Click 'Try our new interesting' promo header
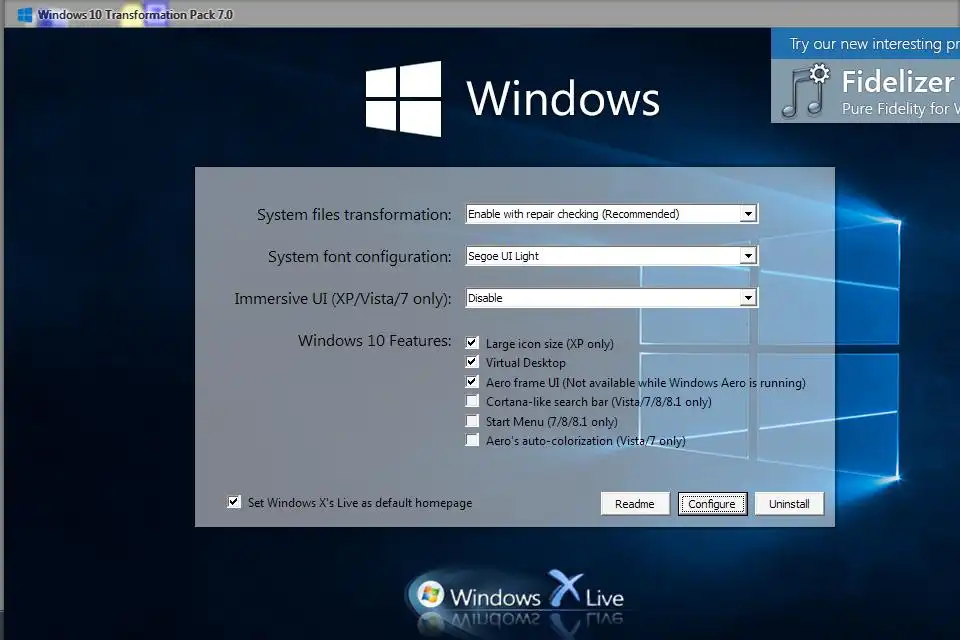The height and width of the screenshot is (640, 960). [865, 43]
